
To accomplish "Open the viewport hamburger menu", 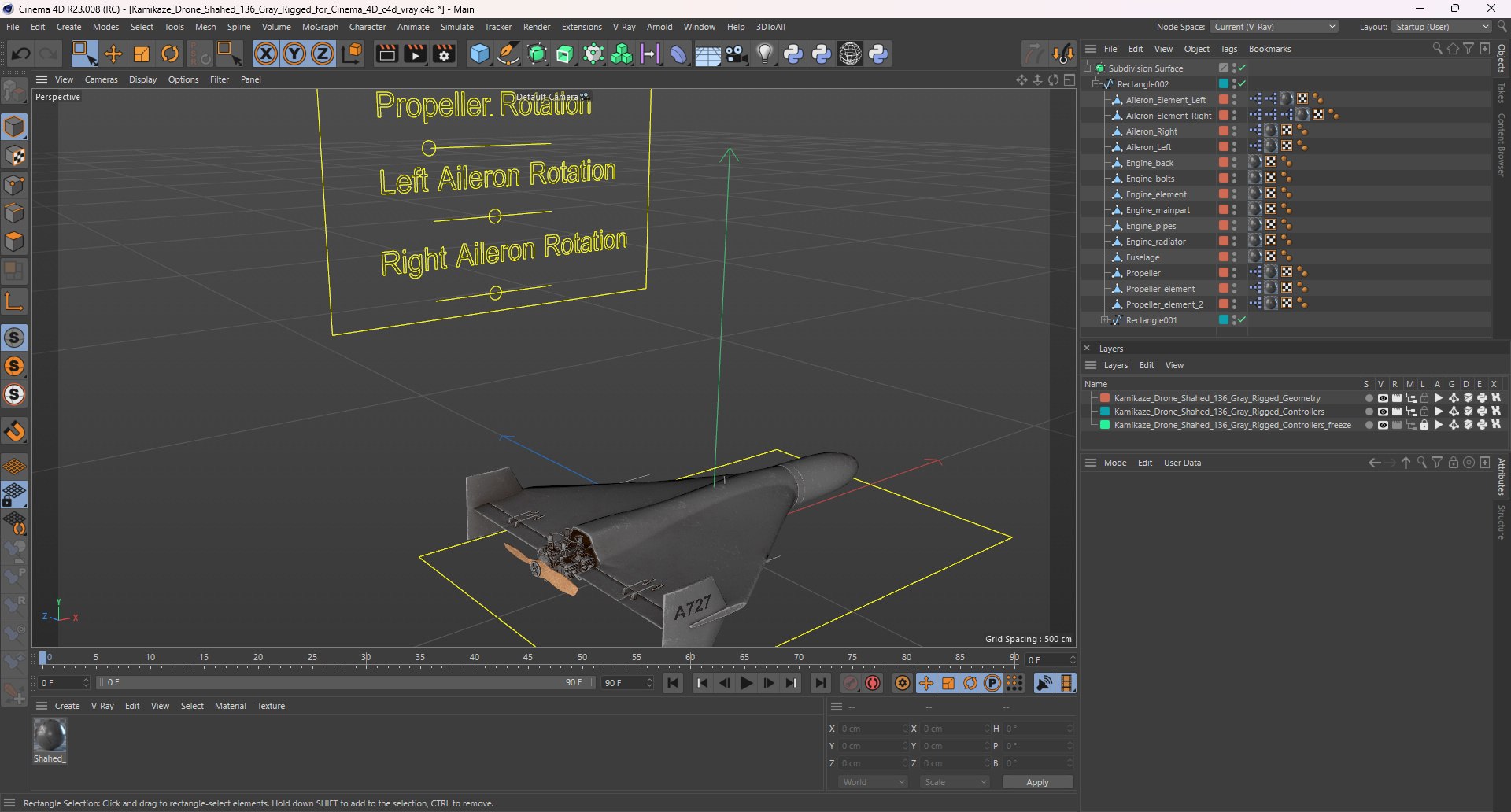I will click(42, 79).
